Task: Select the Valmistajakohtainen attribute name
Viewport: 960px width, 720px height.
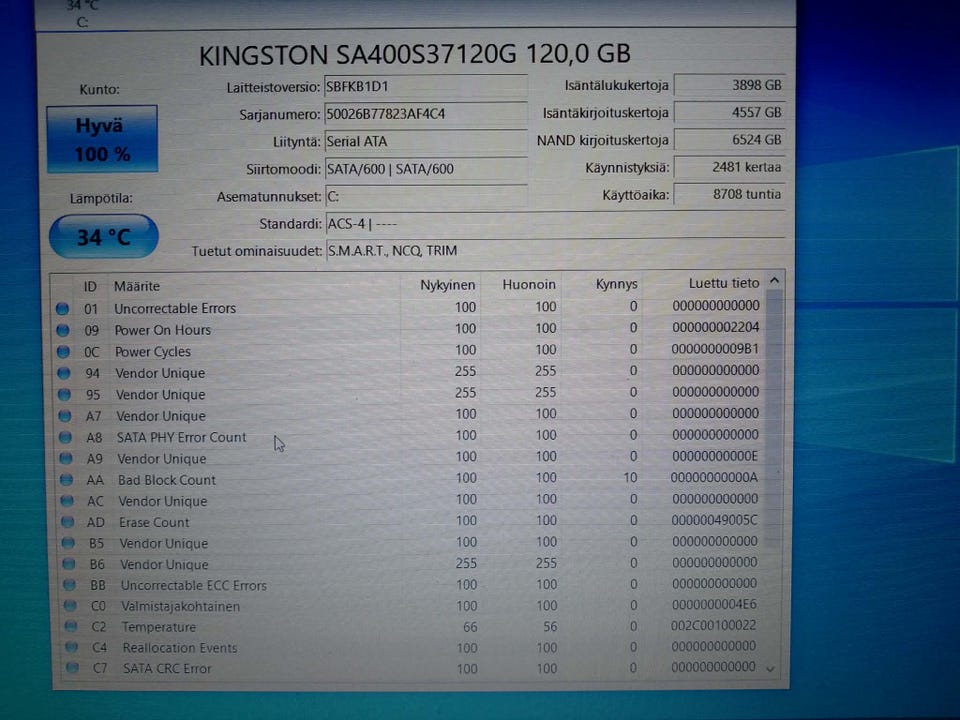Action: coord(181,606)
